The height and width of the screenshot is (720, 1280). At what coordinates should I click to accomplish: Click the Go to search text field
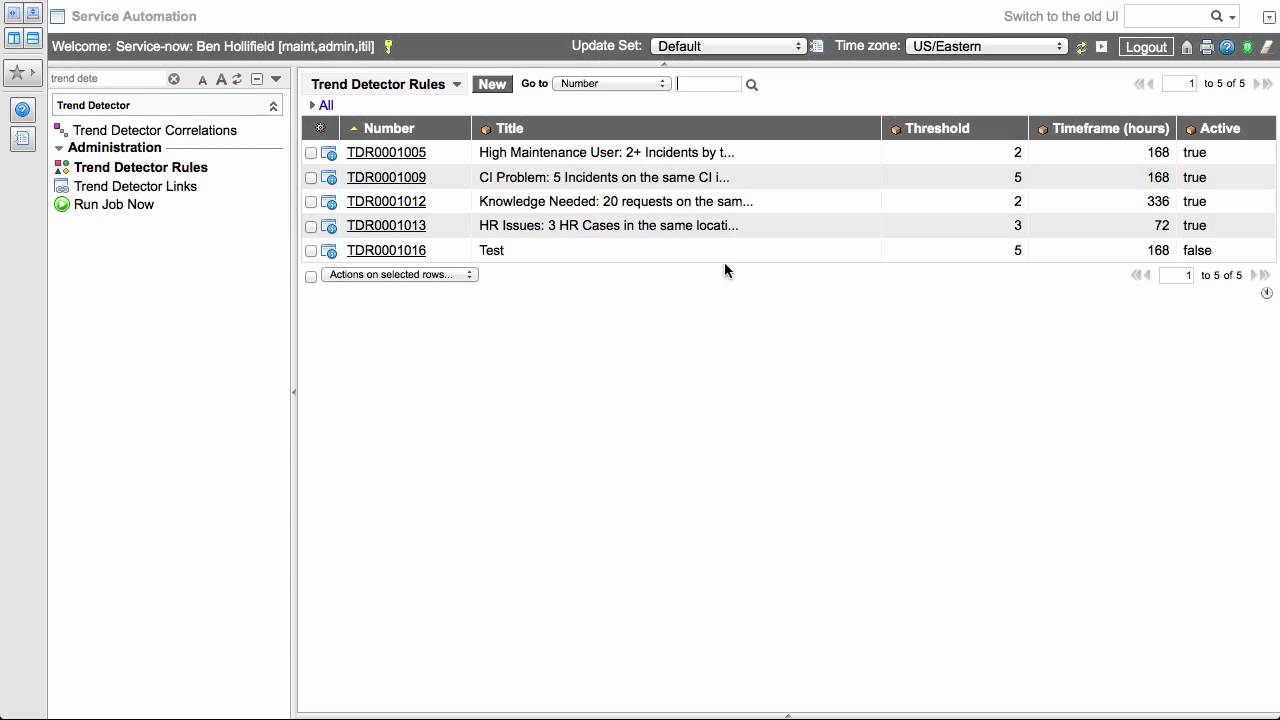pyautogui.click(x=709, y=84)
